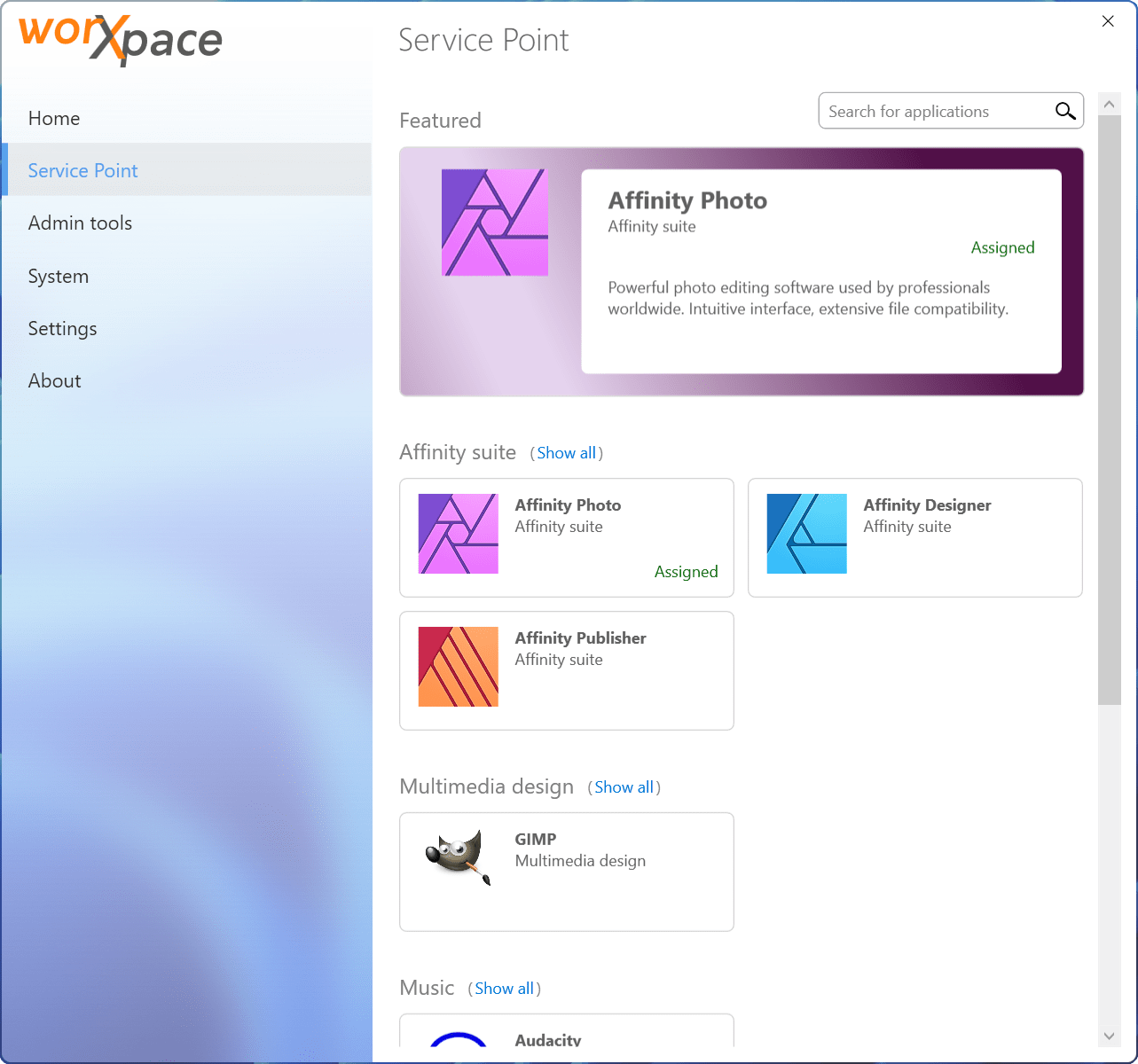
Task: Click the Affinity Designer app icon
Action: [807, 534]
